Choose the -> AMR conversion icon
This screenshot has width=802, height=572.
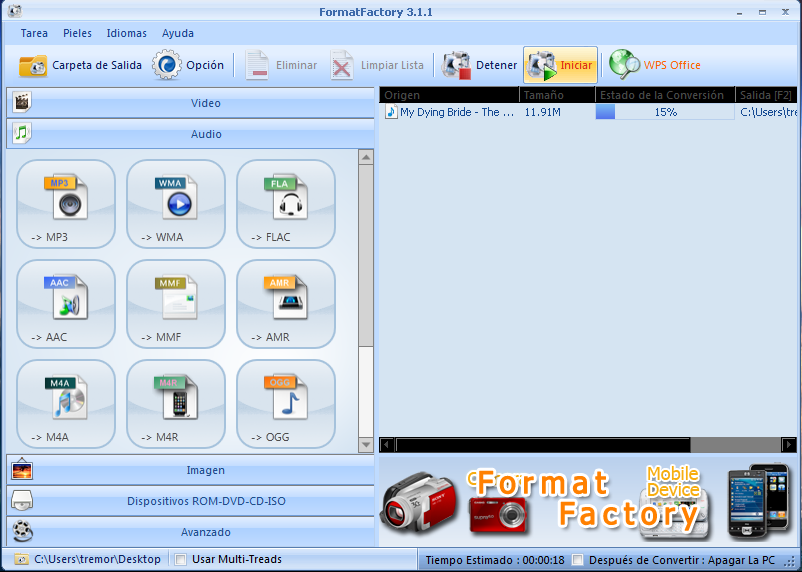(286, 304)
